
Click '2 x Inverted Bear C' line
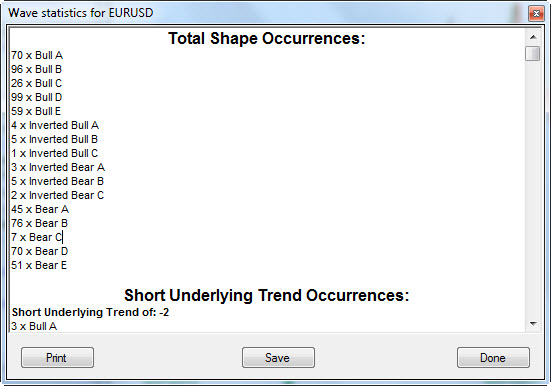click(x=57, y=195)
